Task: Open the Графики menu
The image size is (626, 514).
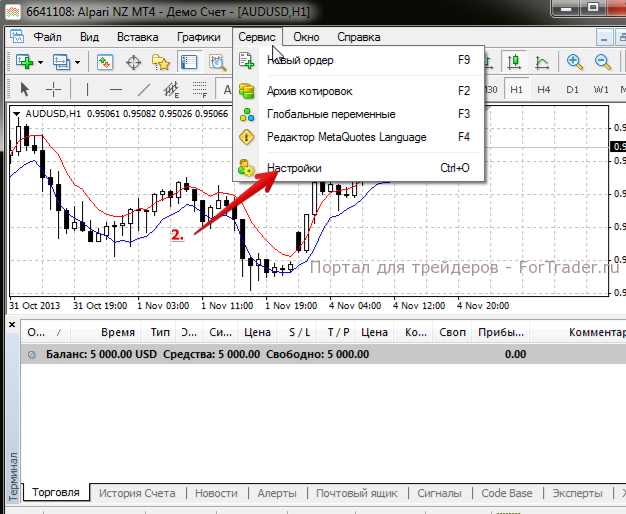Action: click(x=198, y=37)
